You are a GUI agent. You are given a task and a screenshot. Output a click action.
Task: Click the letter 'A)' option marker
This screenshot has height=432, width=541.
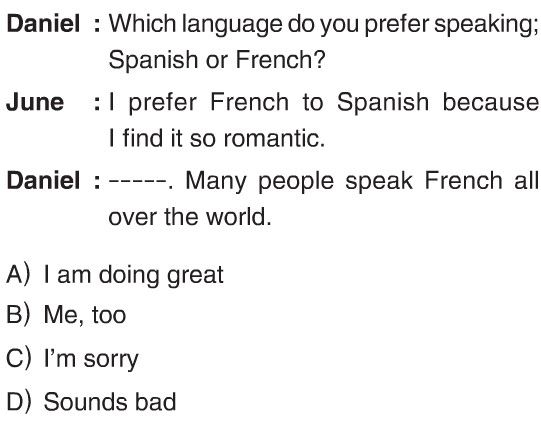point(19,275)
